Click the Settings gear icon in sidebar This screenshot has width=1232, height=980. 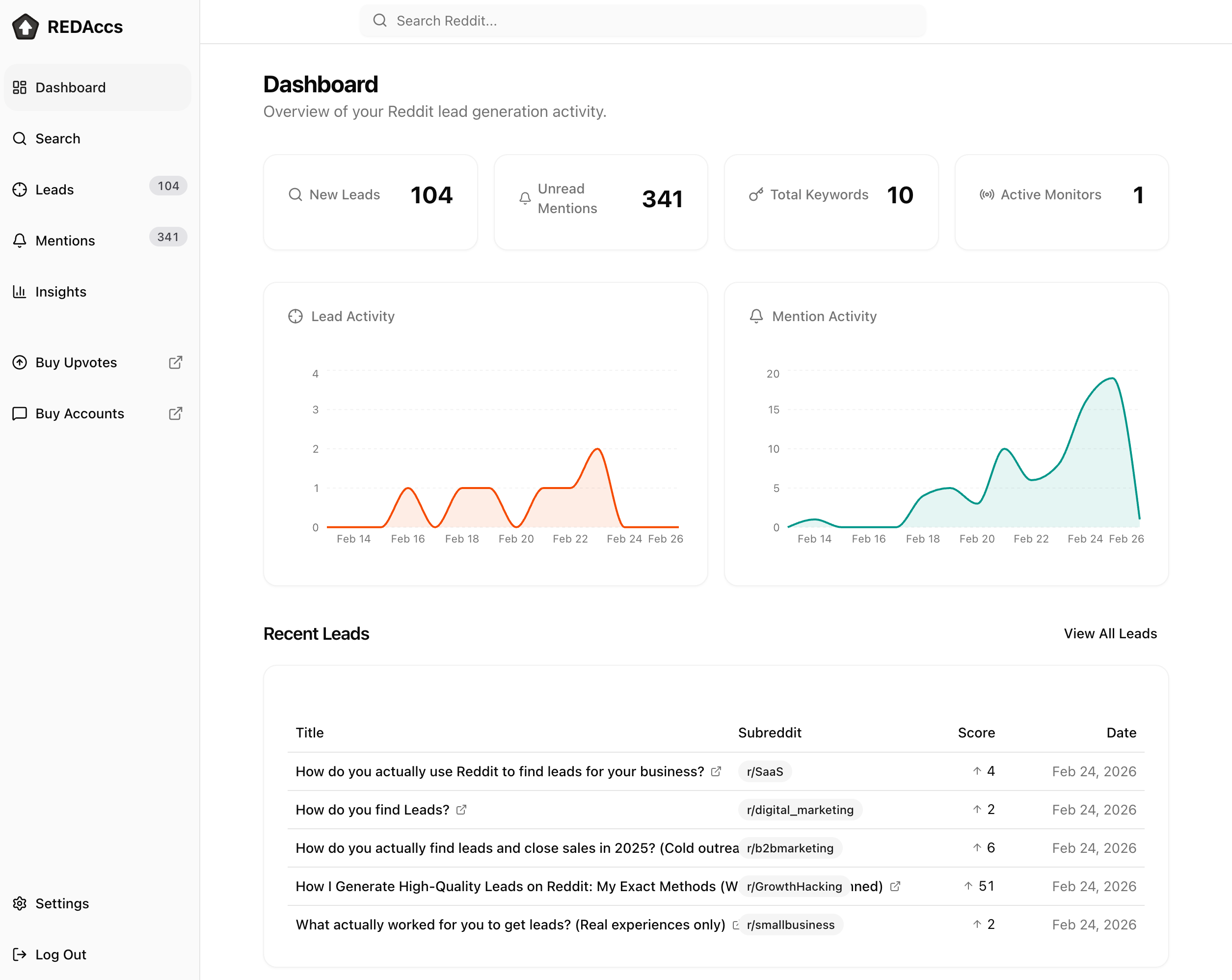pos(20,903)
